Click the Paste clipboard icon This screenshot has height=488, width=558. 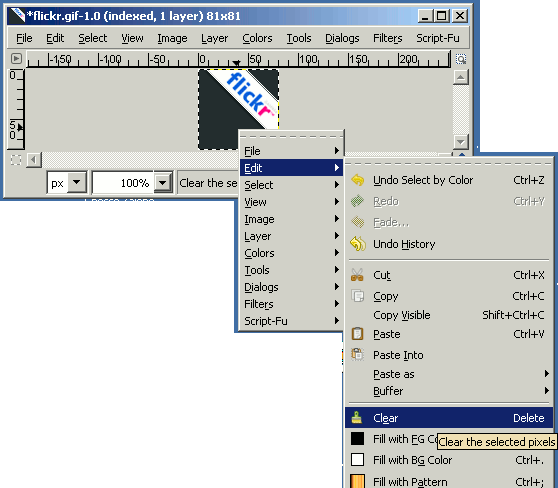(x=357, y=334)
